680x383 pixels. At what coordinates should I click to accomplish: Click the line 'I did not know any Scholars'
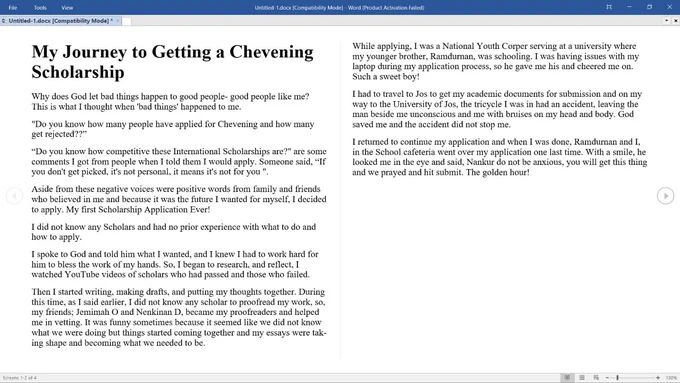pyautogui.click(x=173, y=232)
